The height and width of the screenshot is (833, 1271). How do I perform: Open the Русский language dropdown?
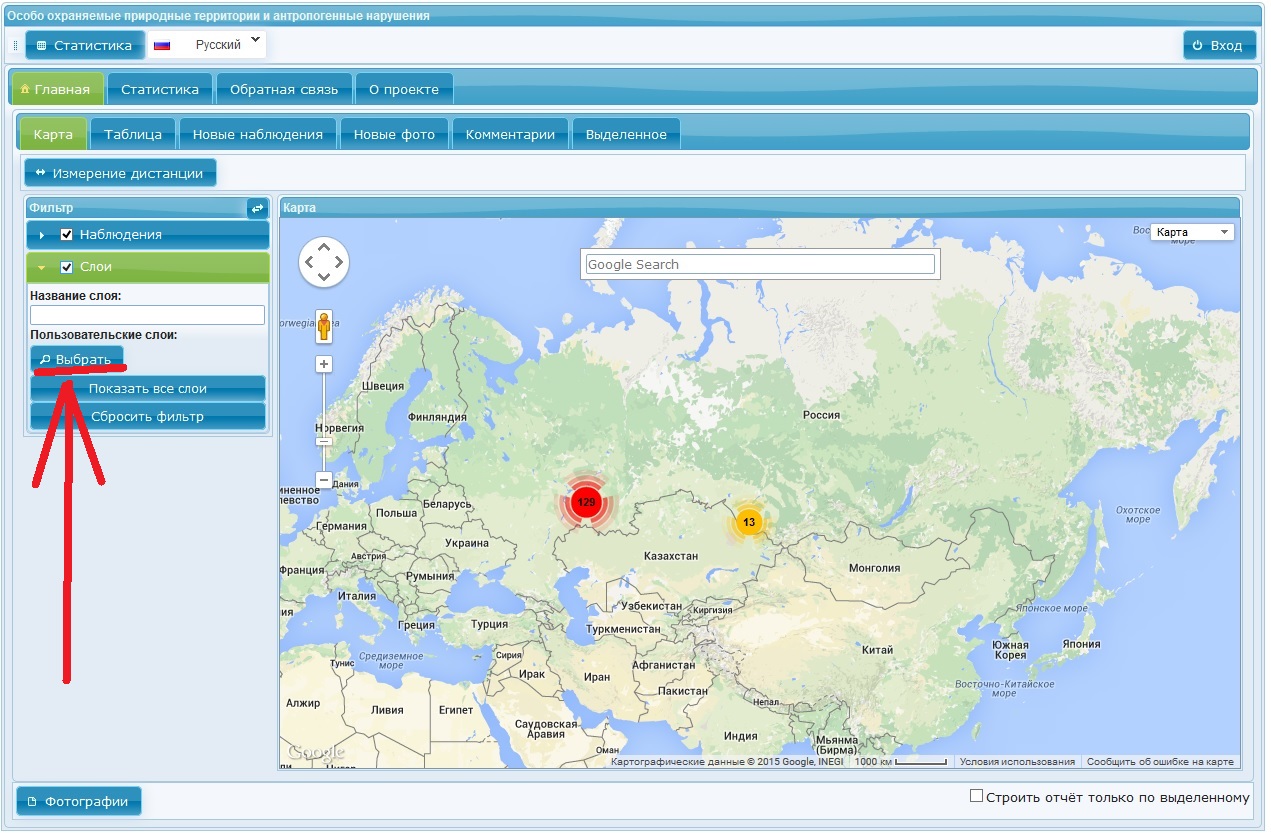pyautogui.click(x=208, y=44)
